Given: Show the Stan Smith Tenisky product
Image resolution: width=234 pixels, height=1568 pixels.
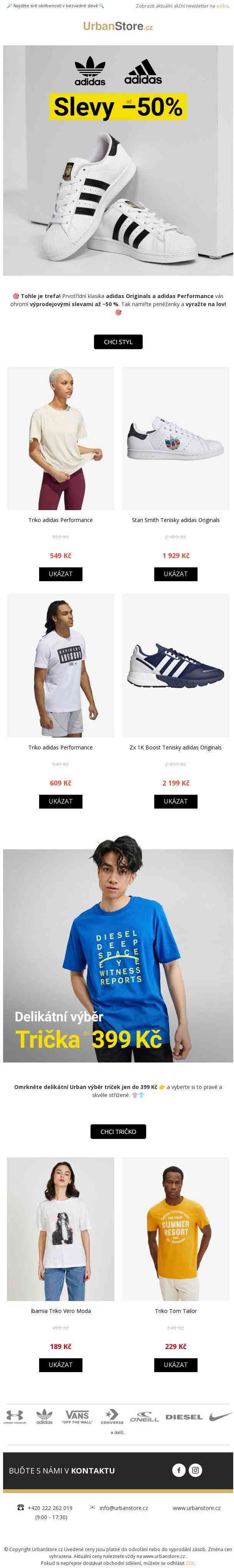Looking at the screenshot, I should pyautogui.click(x=175, y=574).
